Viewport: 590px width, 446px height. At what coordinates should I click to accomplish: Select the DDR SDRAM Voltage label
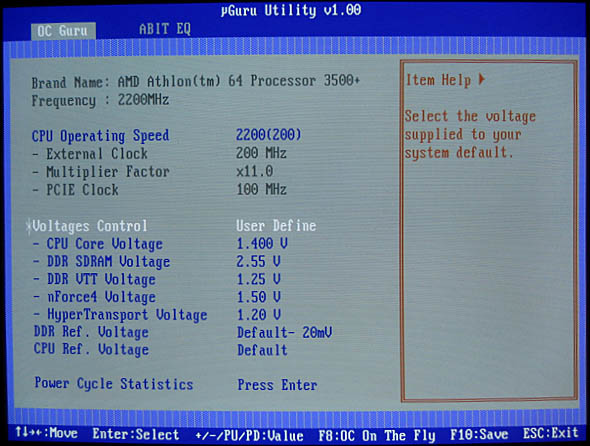point(108,262)
